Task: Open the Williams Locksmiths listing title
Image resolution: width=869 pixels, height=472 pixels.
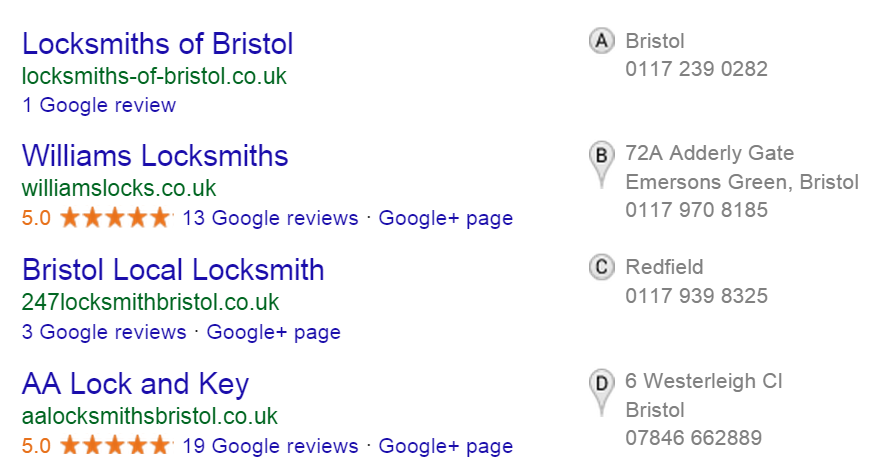Action: [155, 156]
